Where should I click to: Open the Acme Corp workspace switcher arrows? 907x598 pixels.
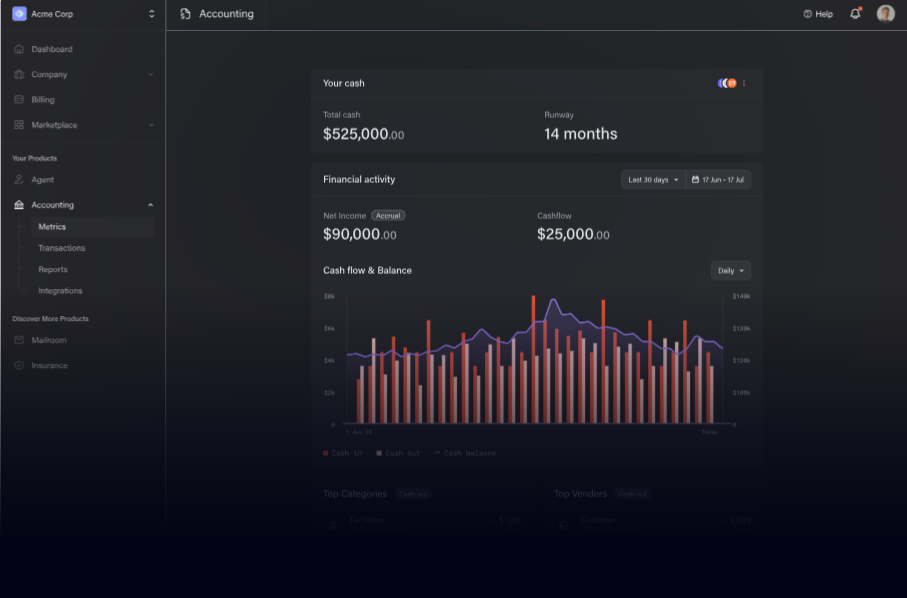[x=152, y=14]
